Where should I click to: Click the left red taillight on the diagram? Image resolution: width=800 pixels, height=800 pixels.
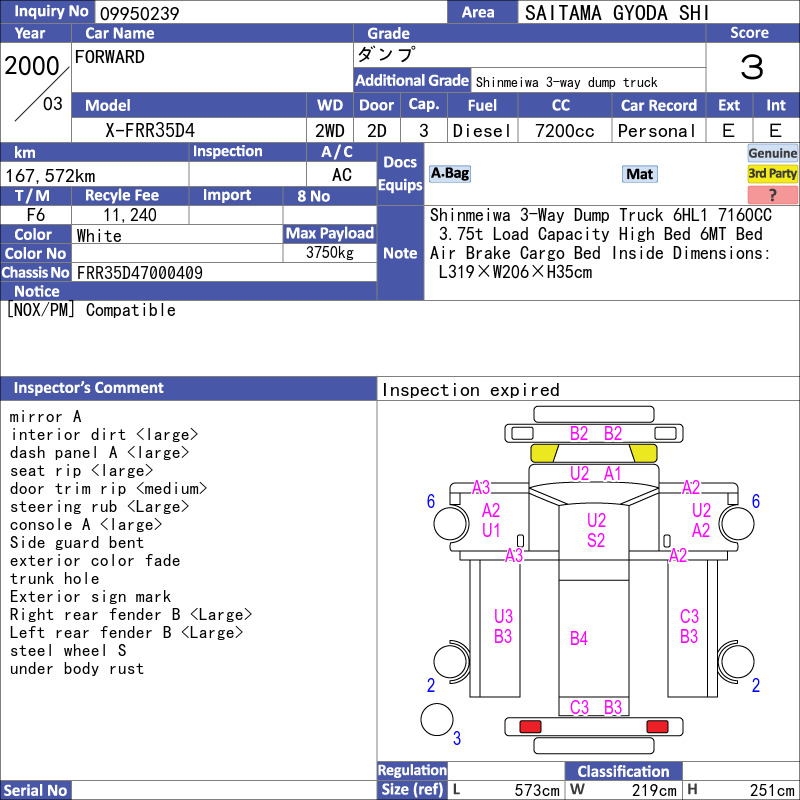point(530,726)
